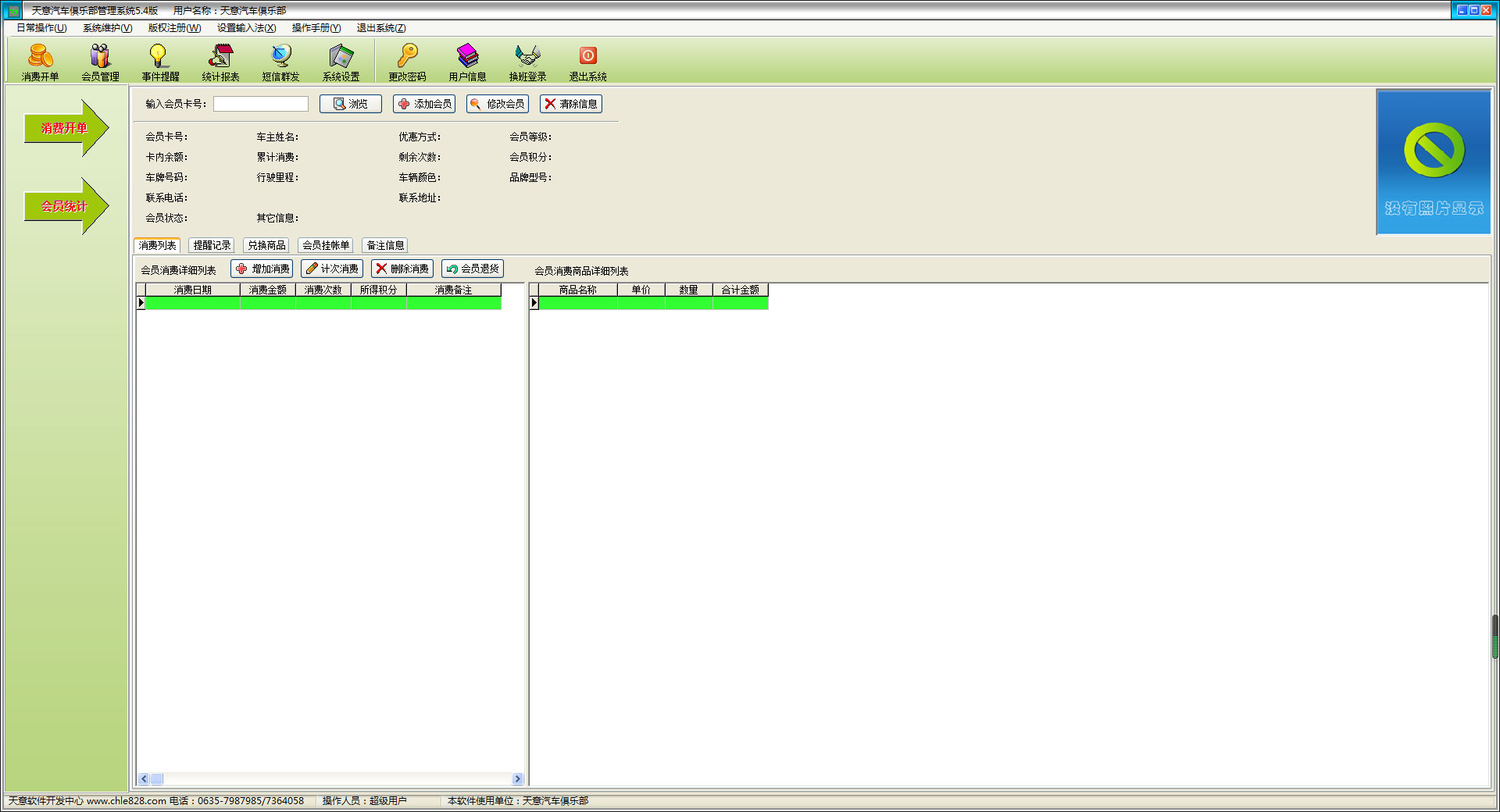Image resolution: width=1500 pixels, height=812 pixels.
Task: Click the 事件提醒 lightbulb icon
Action: [159, 55]
